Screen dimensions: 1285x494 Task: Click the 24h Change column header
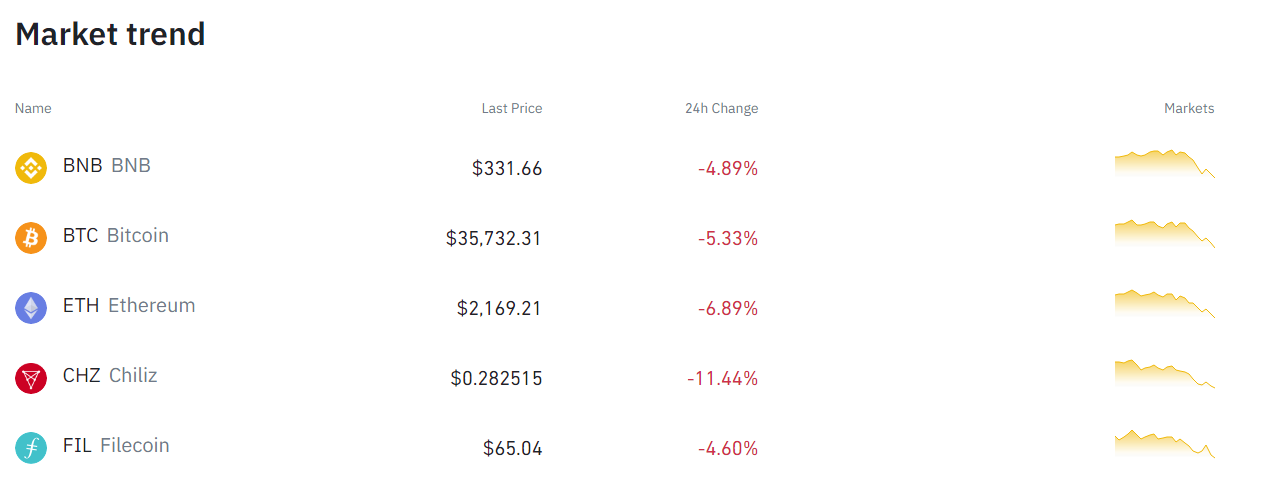pos(721,108)
